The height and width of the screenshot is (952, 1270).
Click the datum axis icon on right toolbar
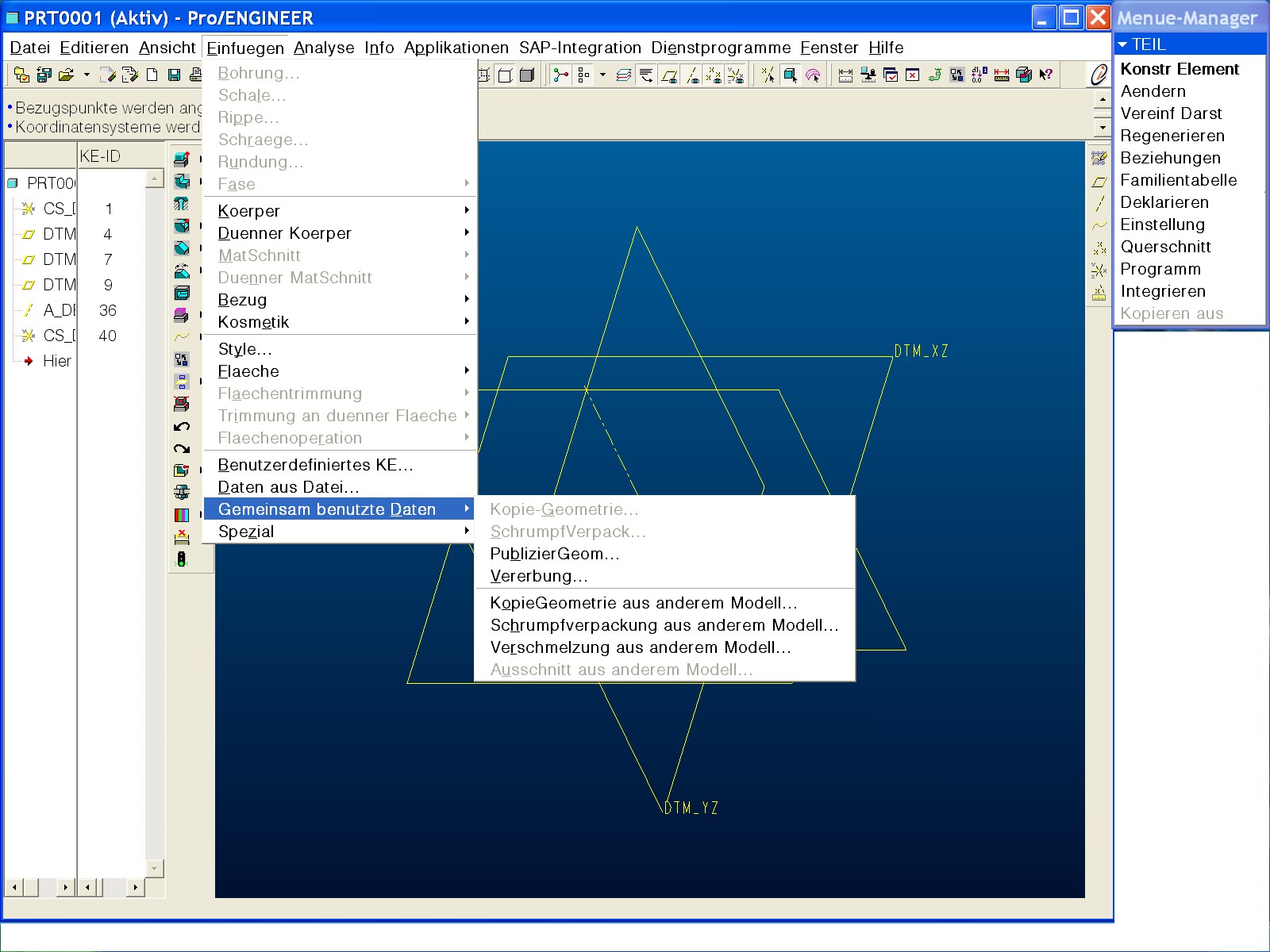[1099, 204]
